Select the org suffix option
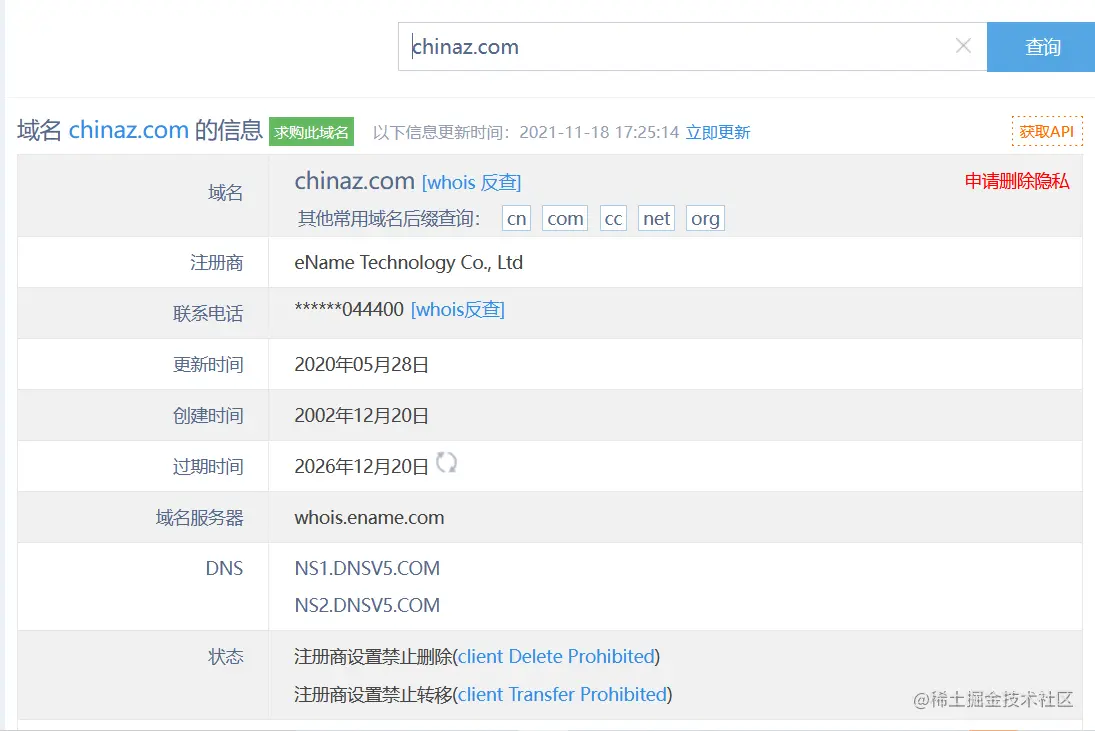The image size is (1095, 731). click(x=705, y=219)
